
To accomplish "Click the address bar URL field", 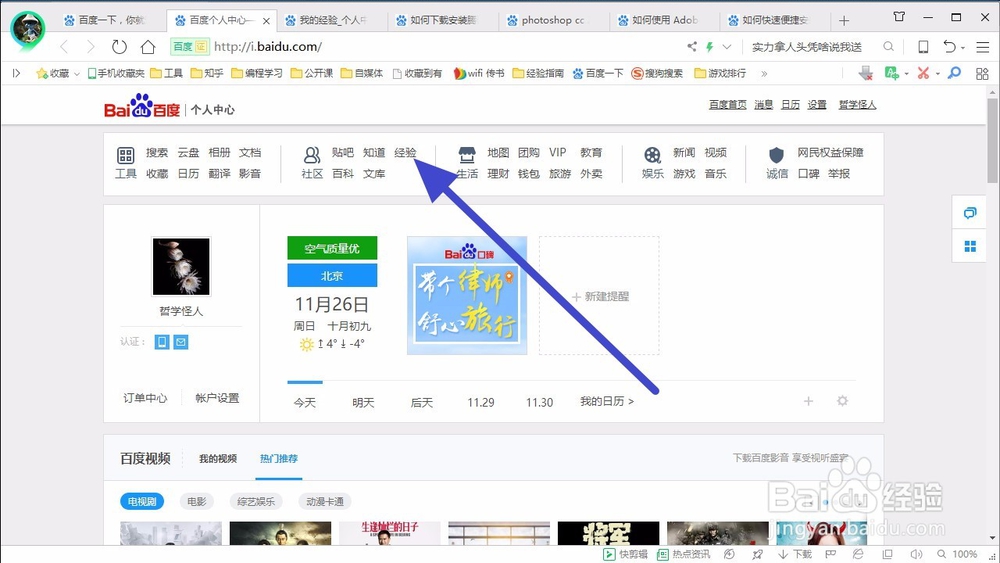I will point(446,47).
